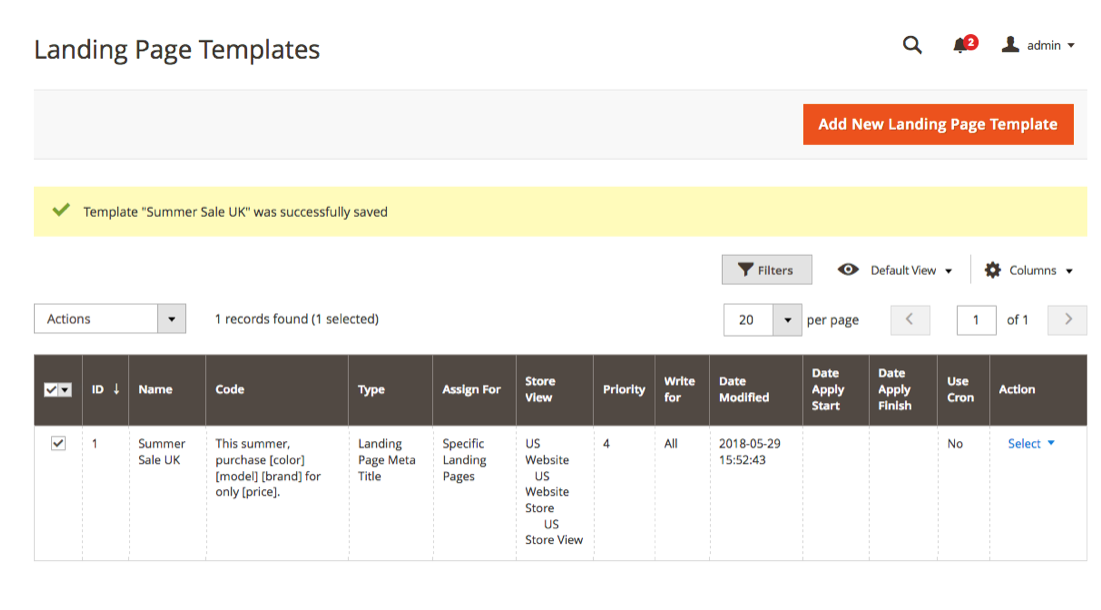1101x610 pixels.
Task: Sort by ID column header
Action: (105, 390)
